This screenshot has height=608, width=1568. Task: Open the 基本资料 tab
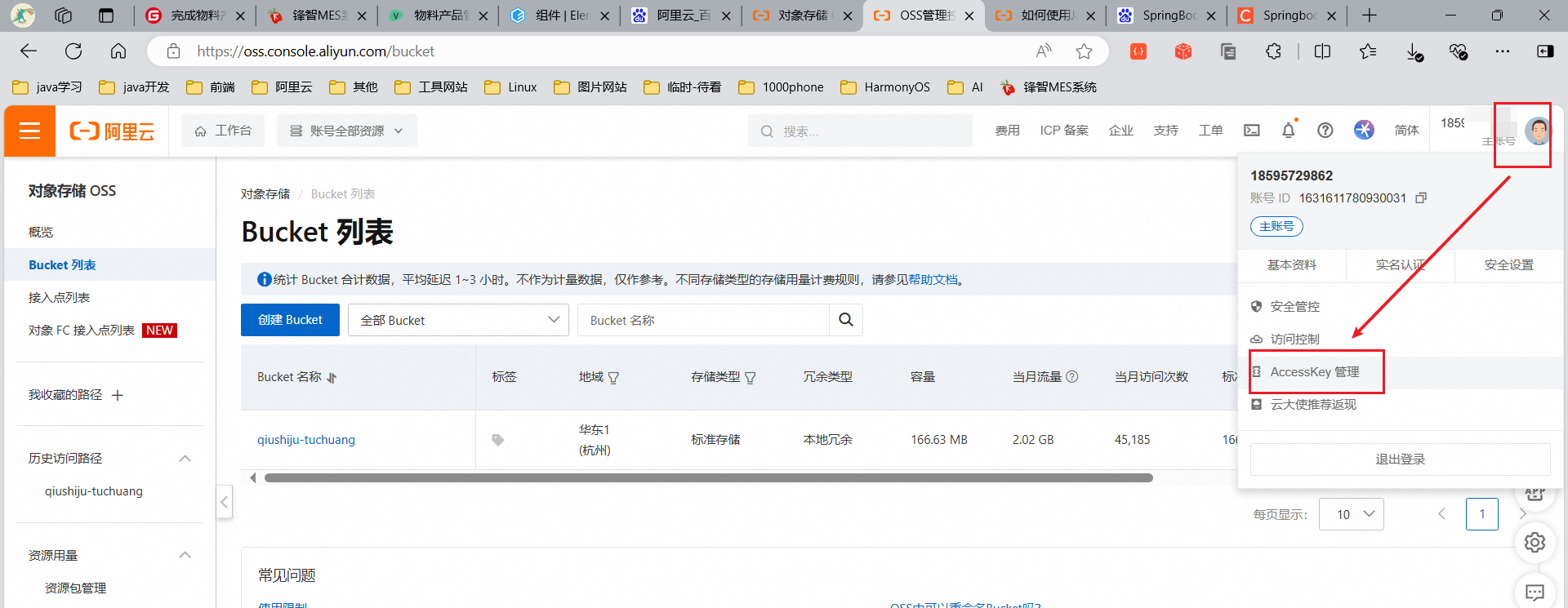(x=1292, y=265)
